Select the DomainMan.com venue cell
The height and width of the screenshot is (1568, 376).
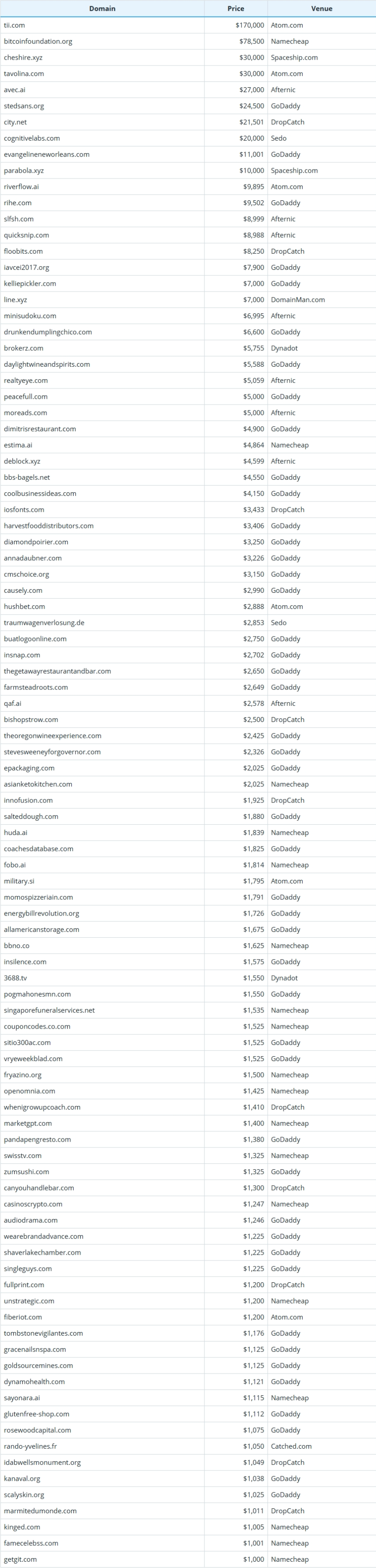(298, 300)
